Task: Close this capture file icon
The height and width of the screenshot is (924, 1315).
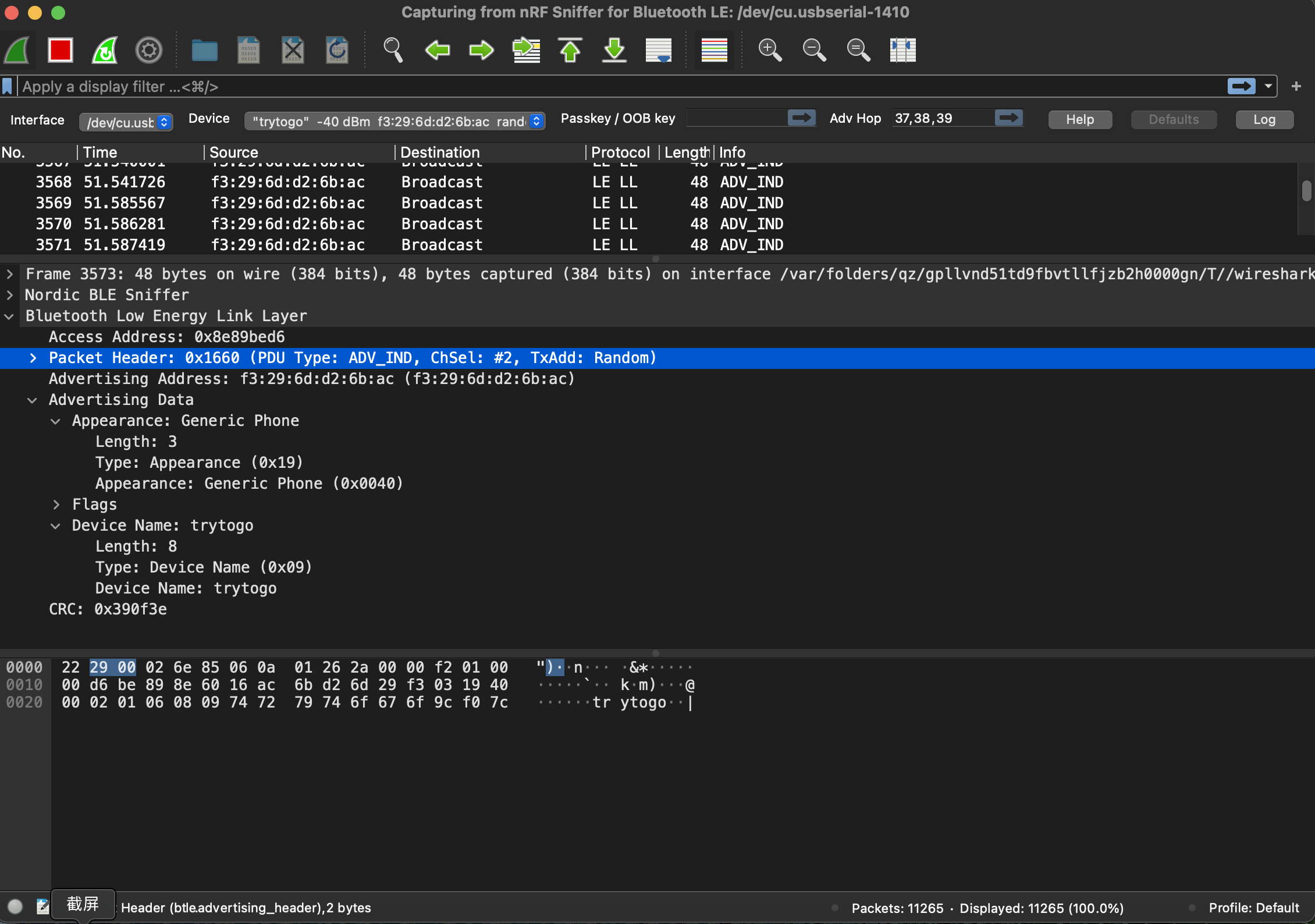Action: click(x=293, y=51)
